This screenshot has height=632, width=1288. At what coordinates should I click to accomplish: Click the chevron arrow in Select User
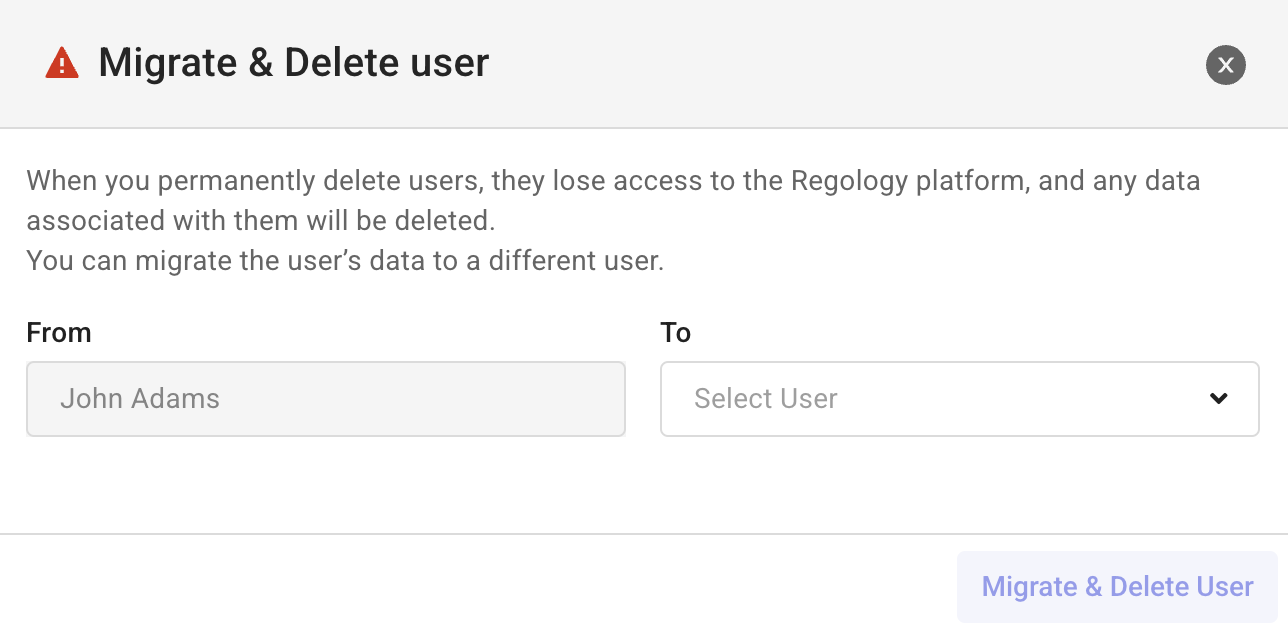click(x=1218, y=398)
